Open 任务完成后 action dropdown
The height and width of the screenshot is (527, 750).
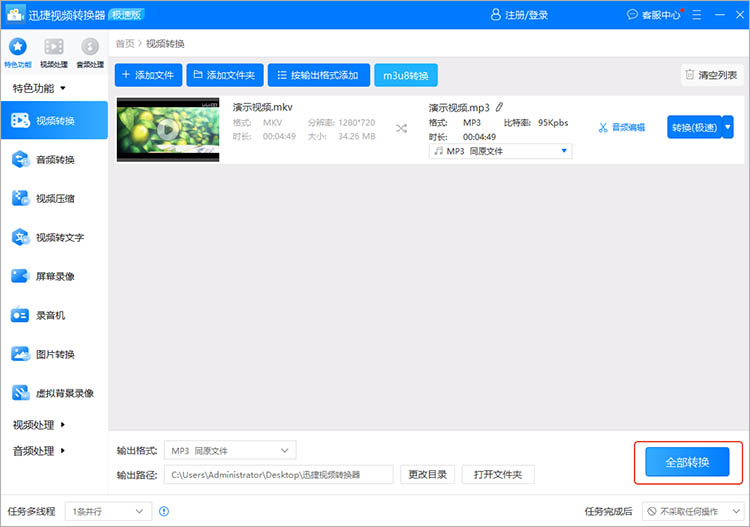(x=693, y=511)
